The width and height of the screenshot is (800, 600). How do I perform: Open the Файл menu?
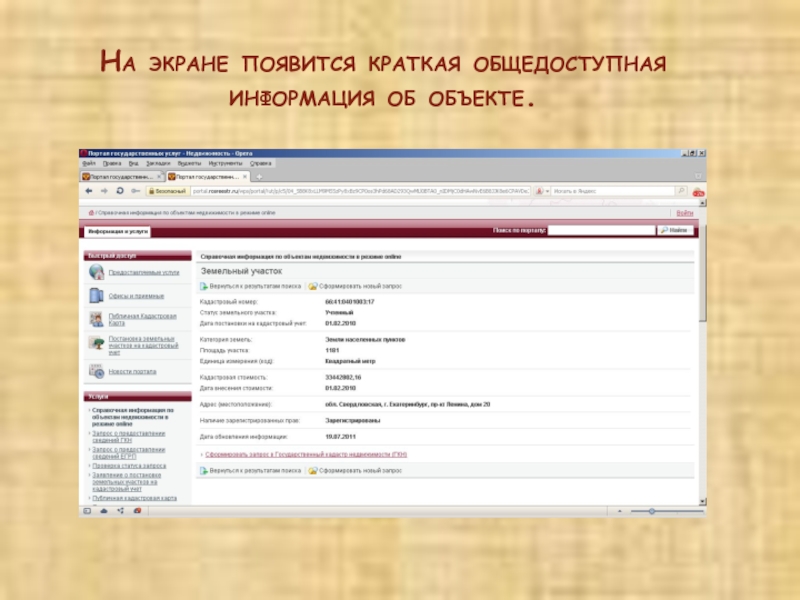[89, 163]
